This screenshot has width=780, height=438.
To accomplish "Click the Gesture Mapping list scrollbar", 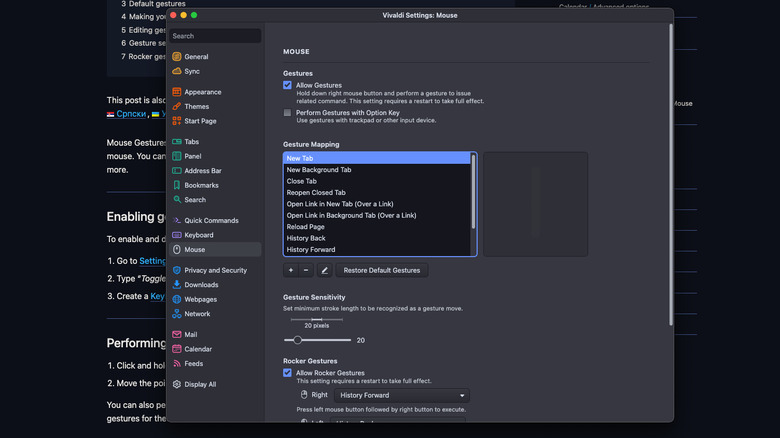I will click(x=473, y=180).
